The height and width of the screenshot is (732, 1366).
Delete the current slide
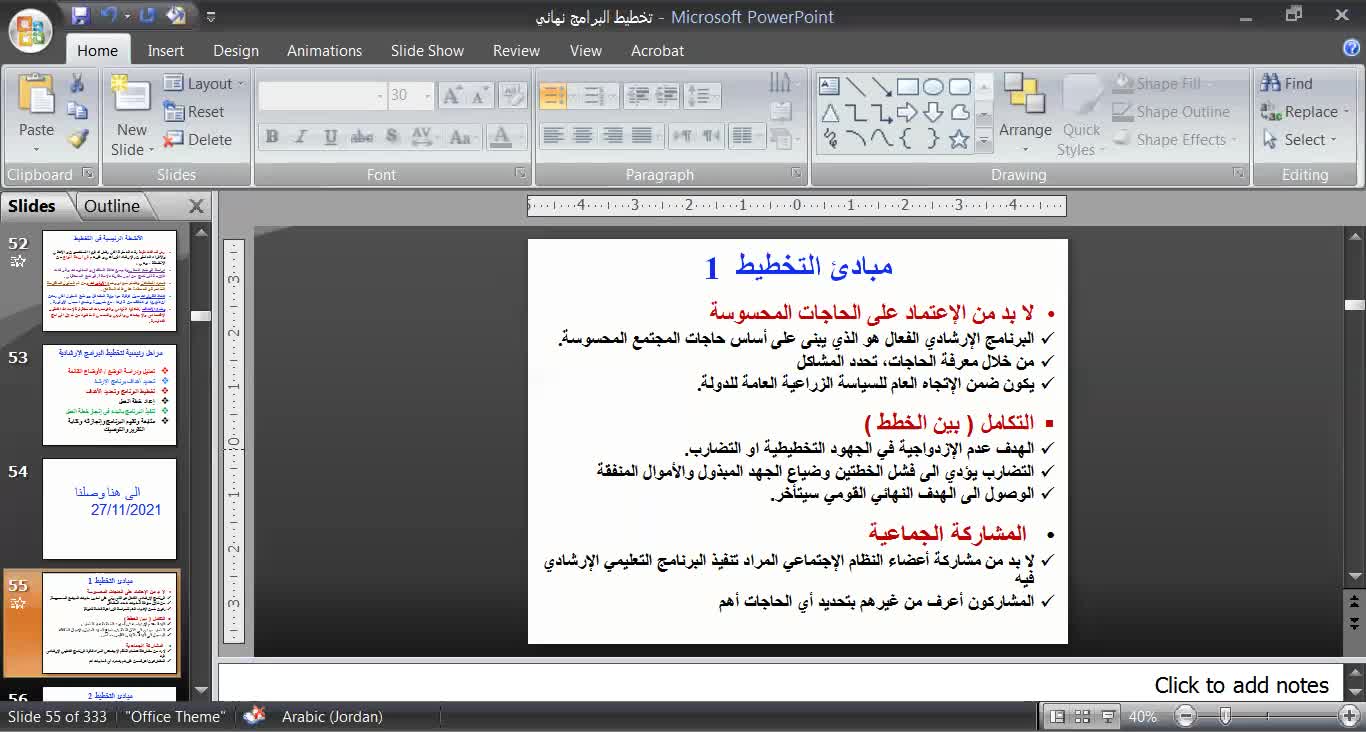[198, 140]
